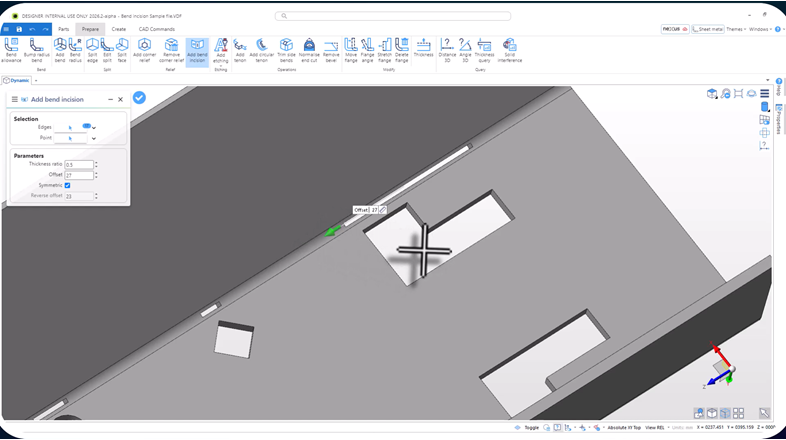
Task: Open the Thickness tool
Action: [x=424, y=48]
